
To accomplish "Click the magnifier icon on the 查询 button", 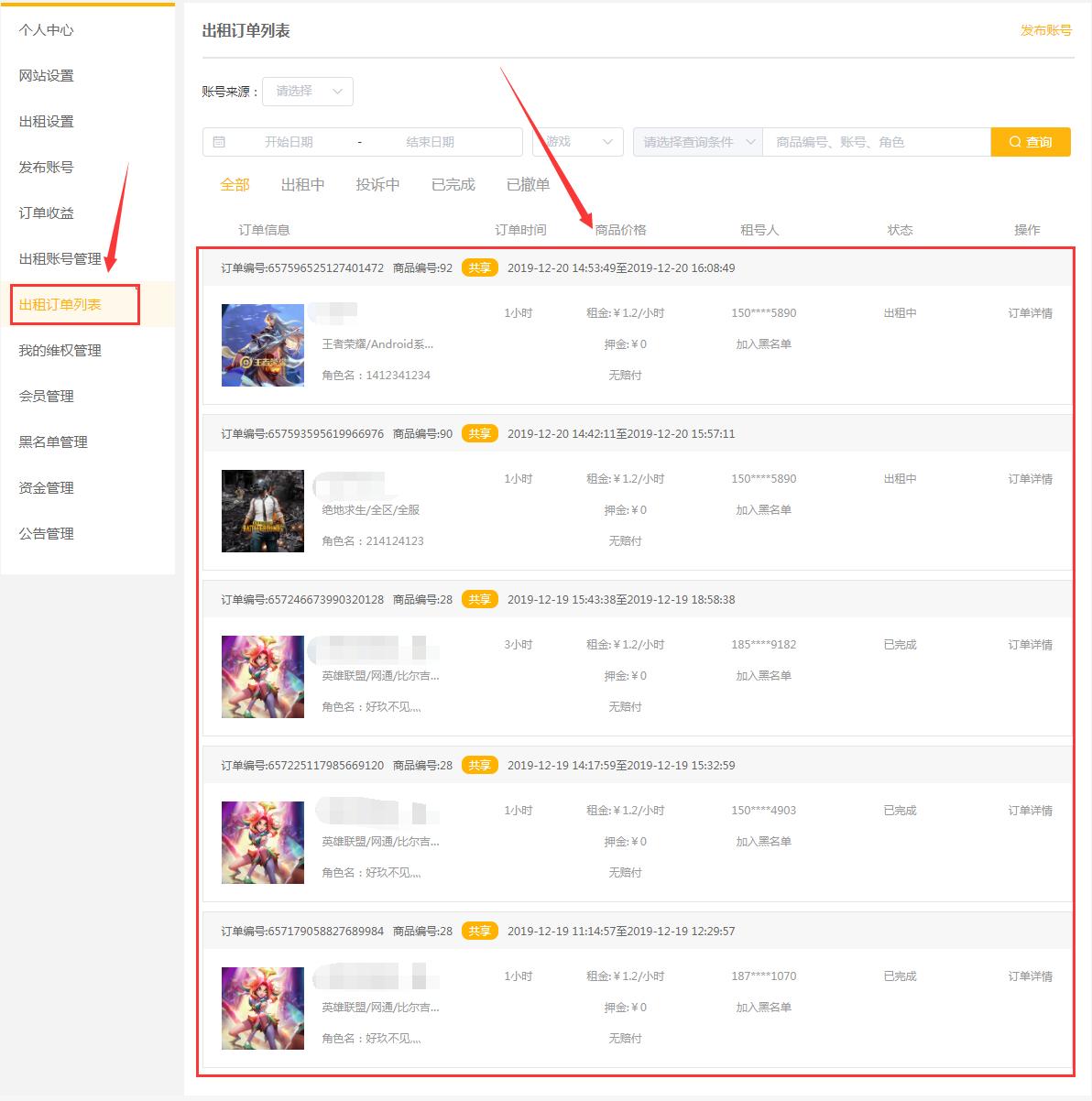I will 1013,141.
